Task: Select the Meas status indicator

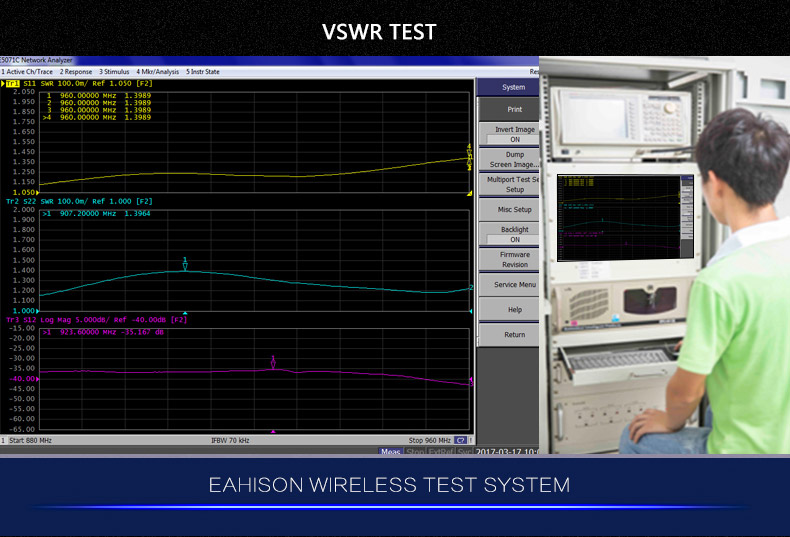Action: point(390,452)
